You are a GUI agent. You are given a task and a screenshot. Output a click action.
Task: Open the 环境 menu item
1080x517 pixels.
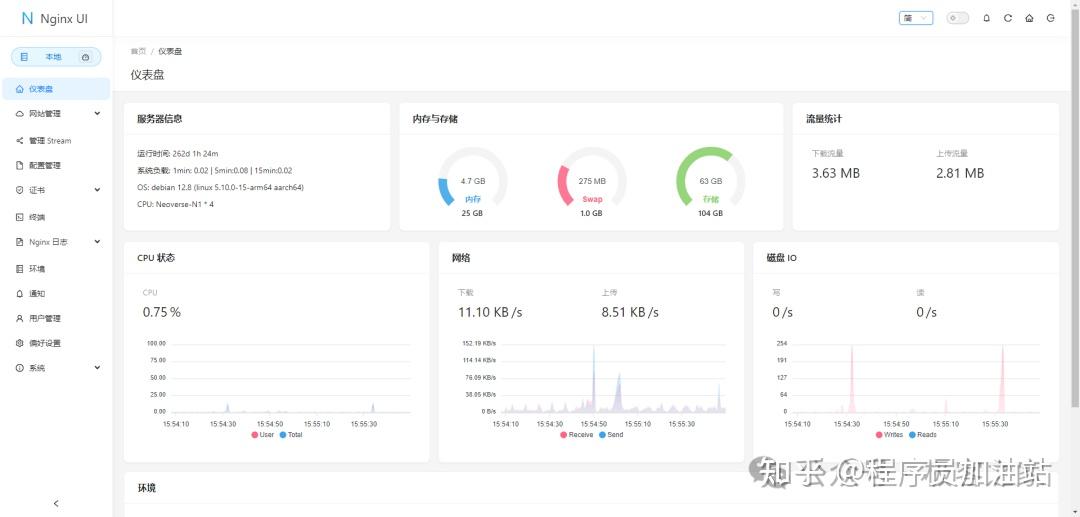pos(56,268)
